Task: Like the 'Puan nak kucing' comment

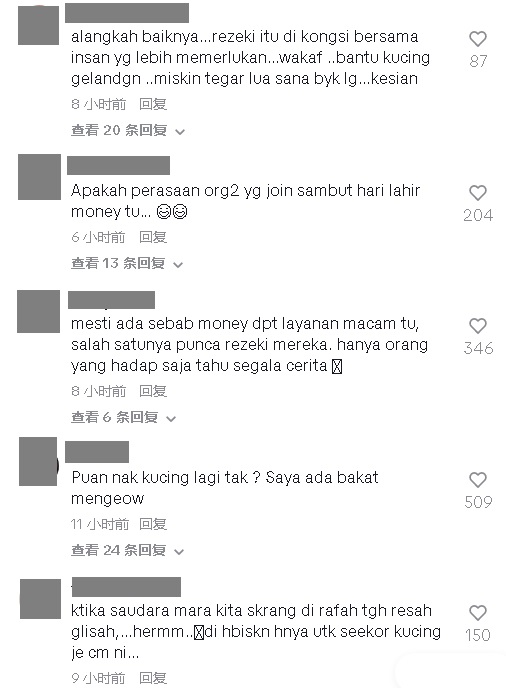Action: (x=478, y=480)
